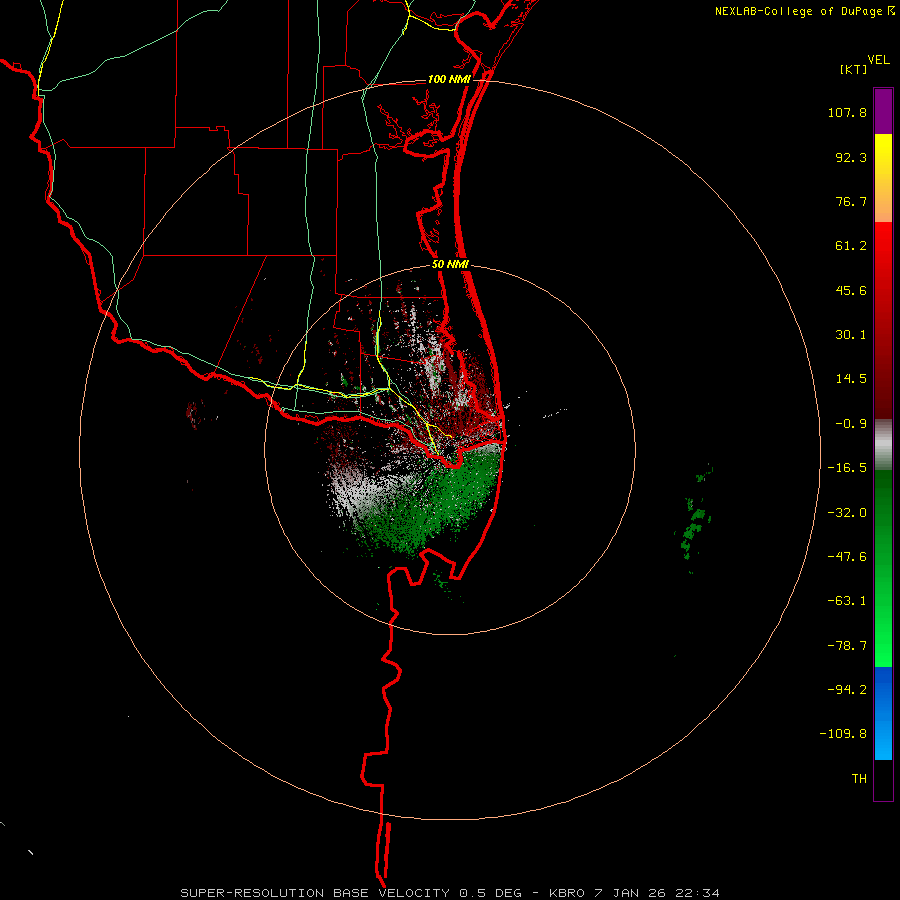Click the NEXLAB-College of DuPage watermark text
This screenshot has width=900, height=900.
point(799,11)
